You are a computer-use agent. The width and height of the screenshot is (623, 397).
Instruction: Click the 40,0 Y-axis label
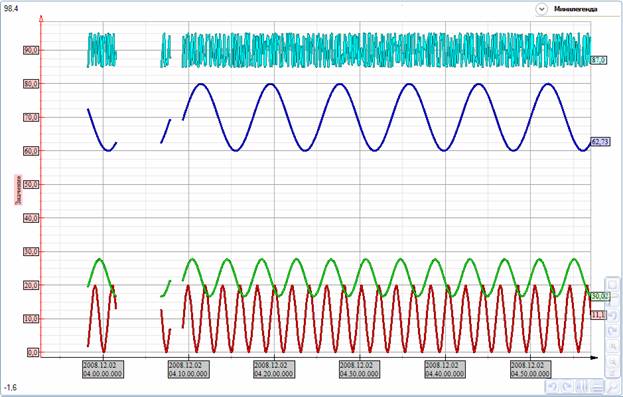(31, 218)
